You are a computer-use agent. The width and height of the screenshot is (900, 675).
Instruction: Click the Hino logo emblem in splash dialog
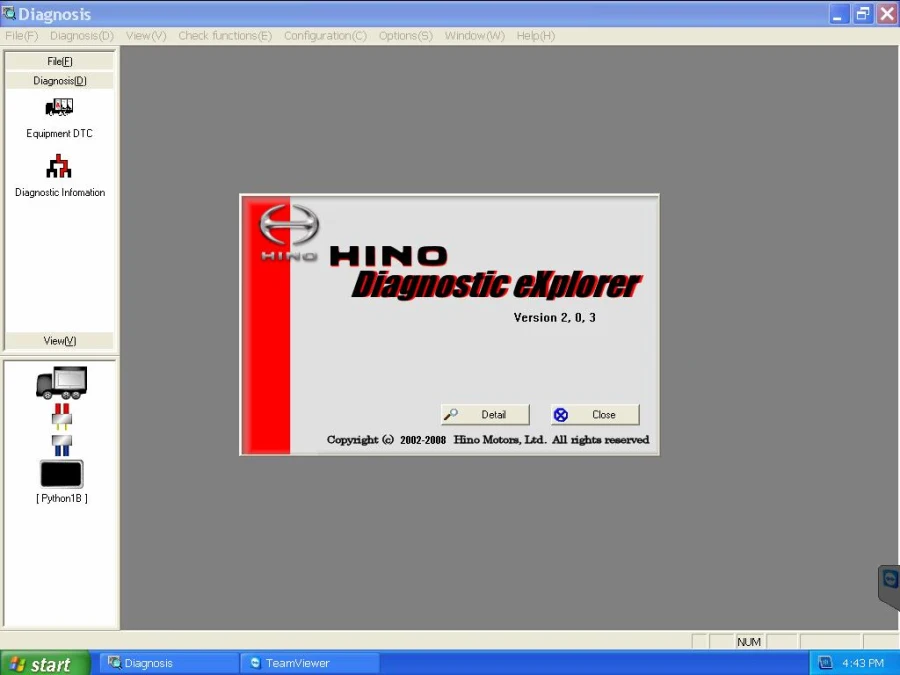(x=289, y=224)
